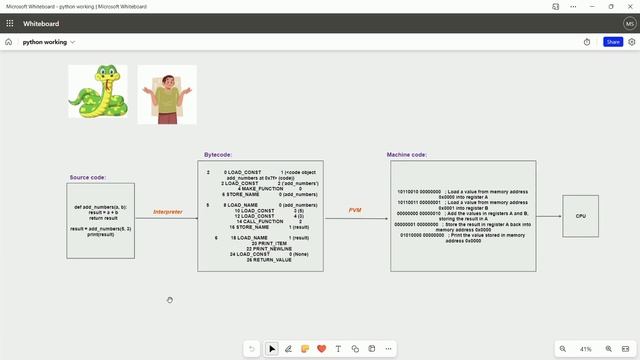Fit board to screen icon
Image resolution: width=640 pixels, height=360 pixels.
[625, 349]
